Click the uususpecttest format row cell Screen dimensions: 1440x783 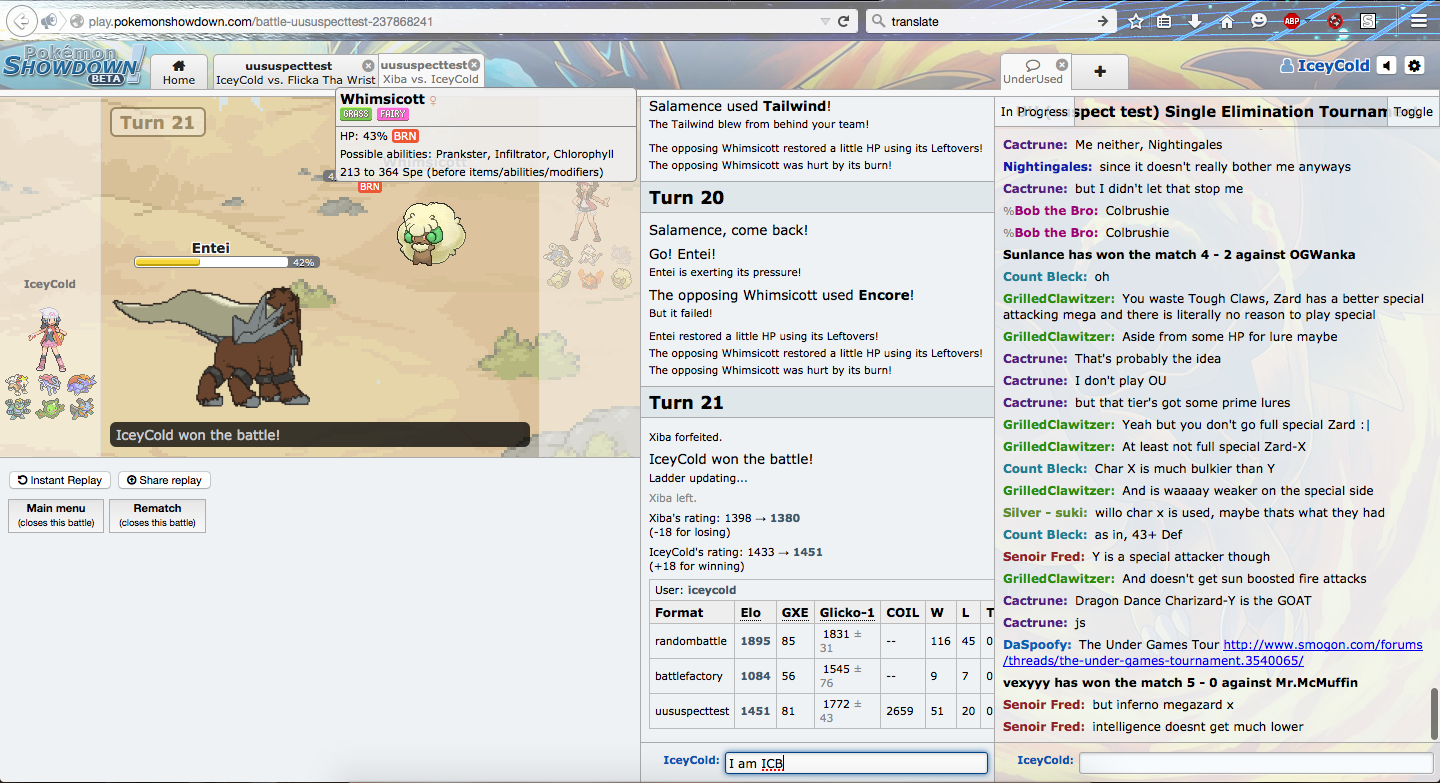pos(692,711)
